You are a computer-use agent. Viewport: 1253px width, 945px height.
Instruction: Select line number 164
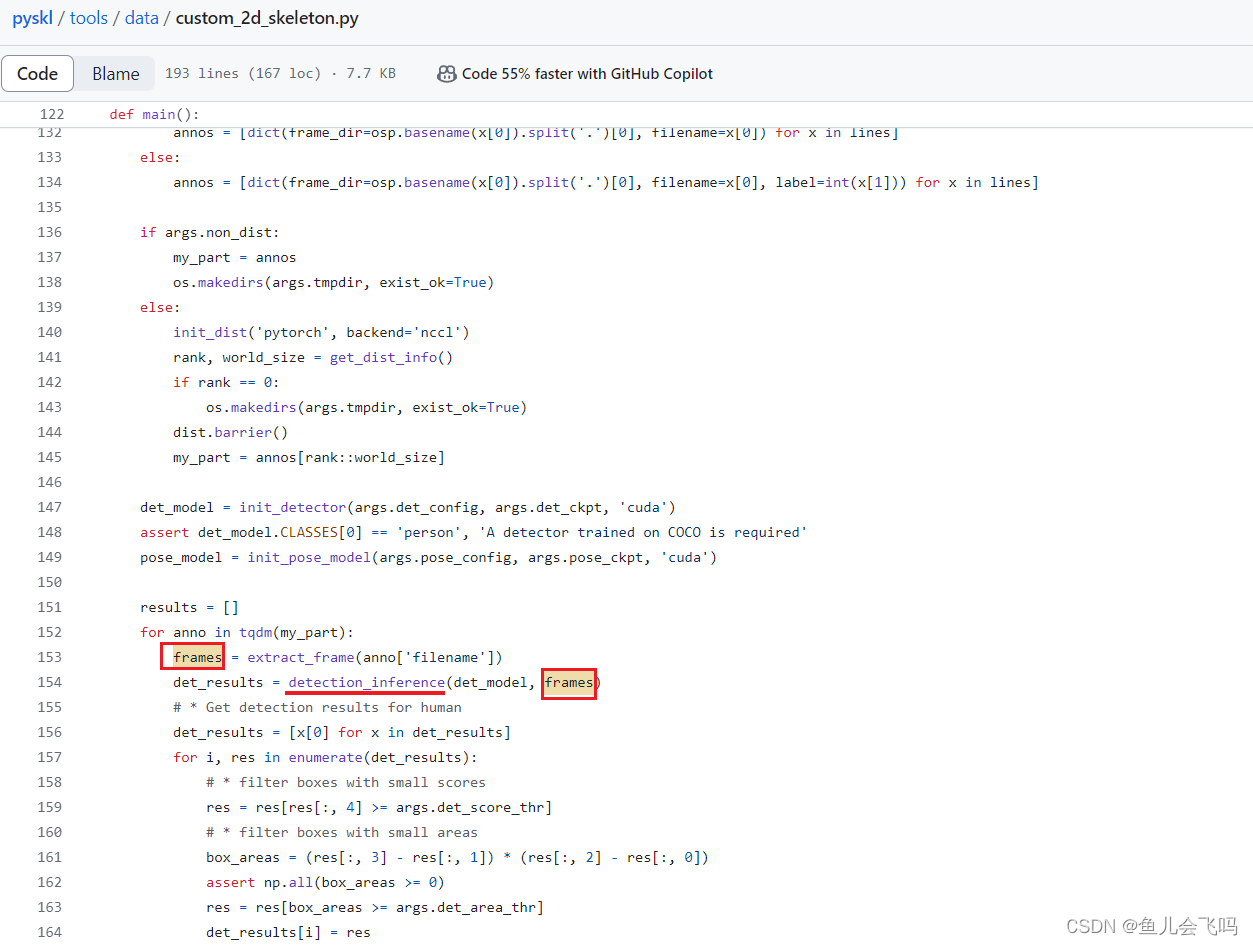click(x=49, y=932)
